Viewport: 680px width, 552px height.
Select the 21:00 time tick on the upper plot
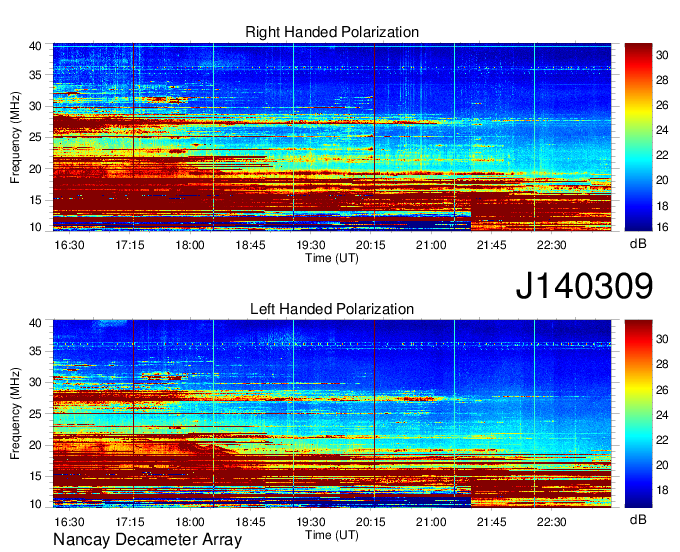coord(431,245)
